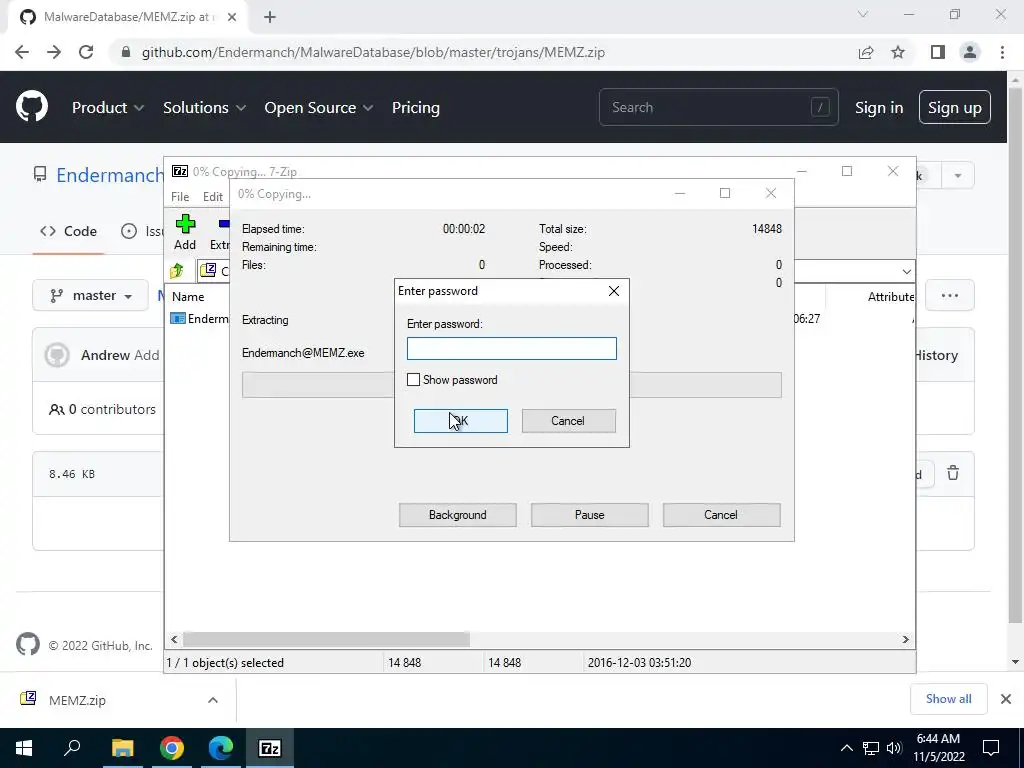This screenshot has width=1024, height=768.
Task: Expand the Open Source dropdown menu
Action: click(319, 108)
